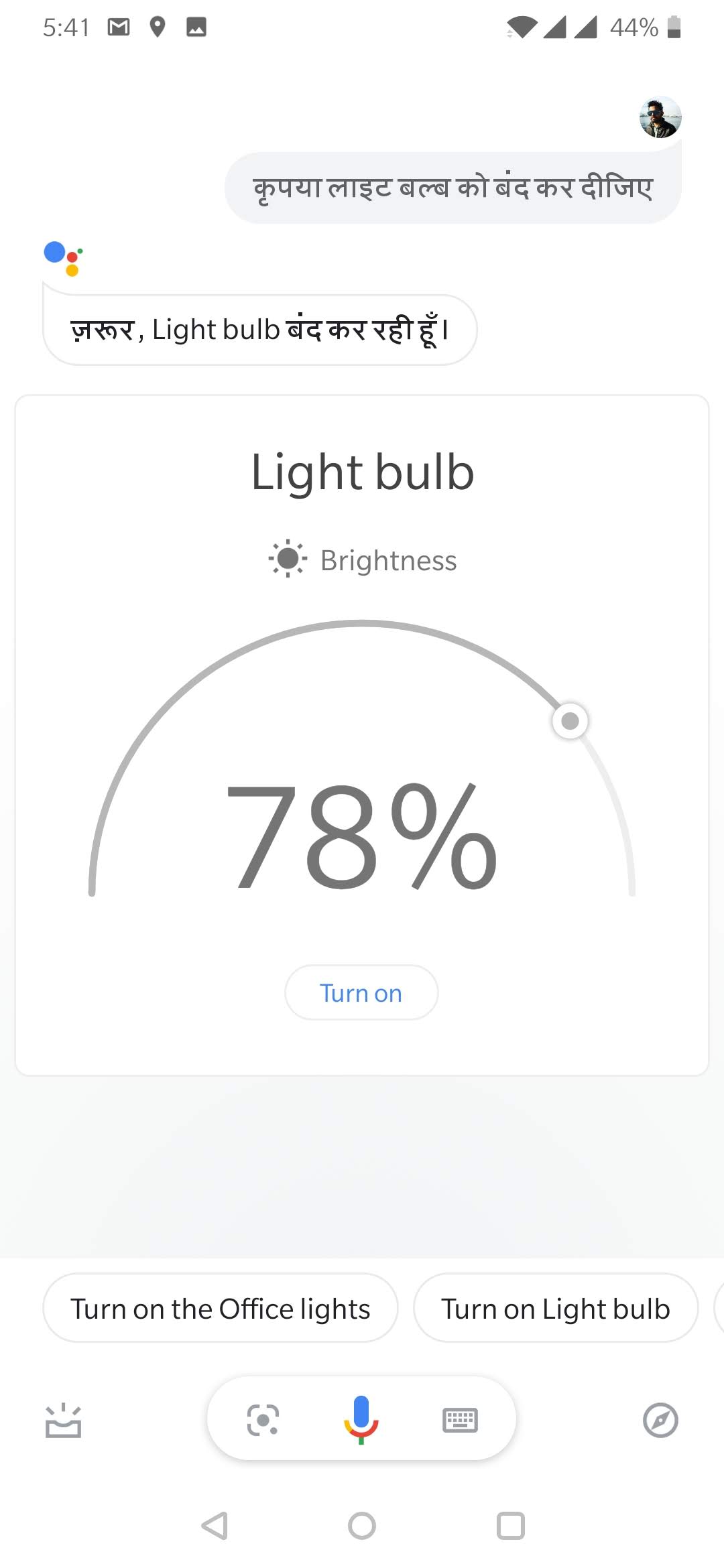Tap the brightness sun icon
Screen dimensions: 724x1568
[288, 558]
